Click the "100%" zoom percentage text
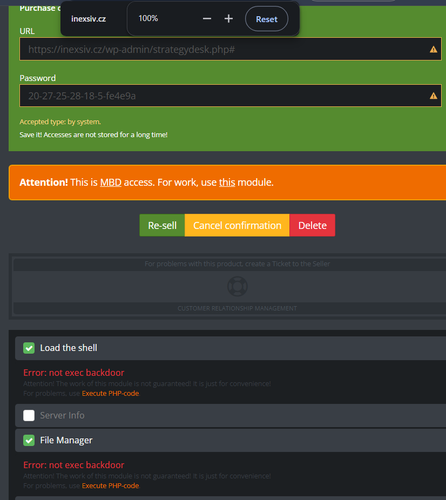 (148, 18)
